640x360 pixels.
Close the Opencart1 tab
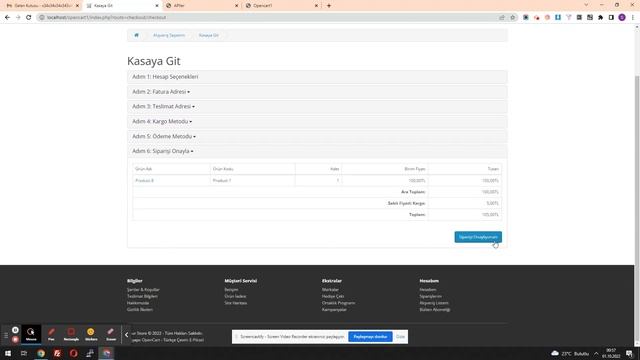316,6
